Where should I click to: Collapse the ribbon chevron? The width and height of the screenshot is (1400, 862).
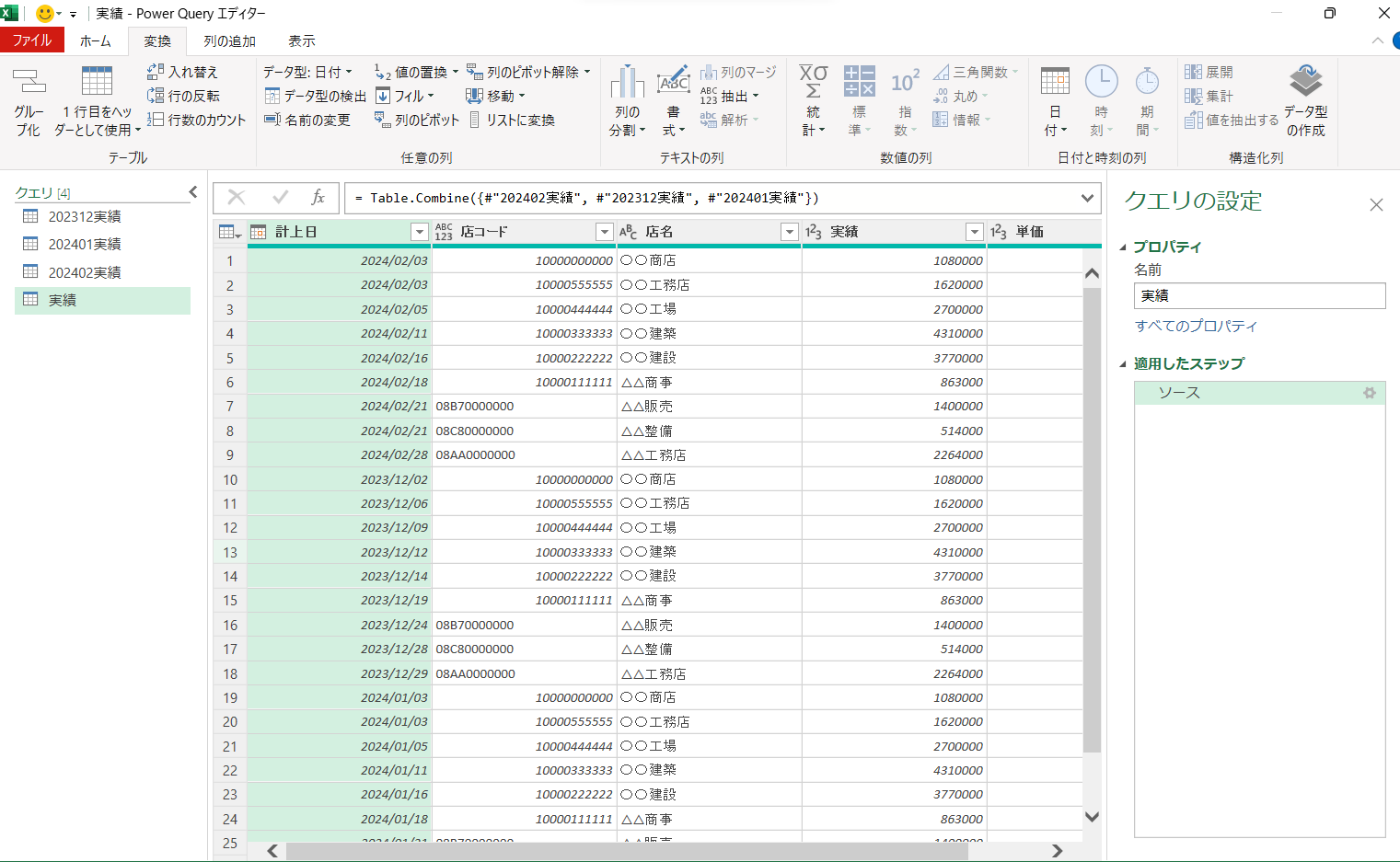pos(1377,40)
